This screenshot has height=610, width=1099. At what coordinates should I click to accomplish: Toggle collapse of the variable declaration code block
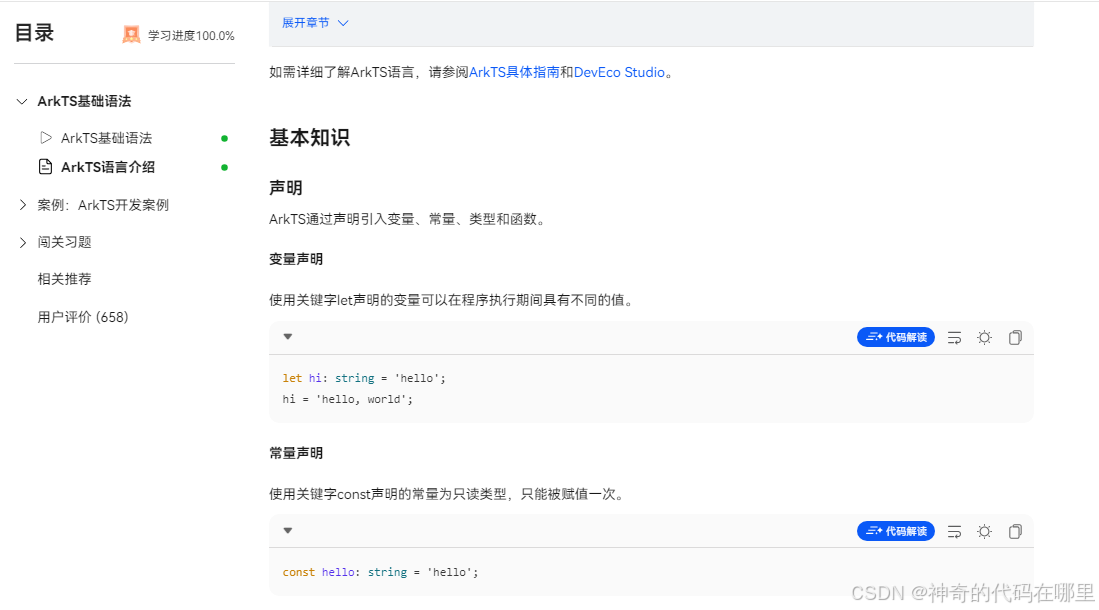tap(288, 337)
